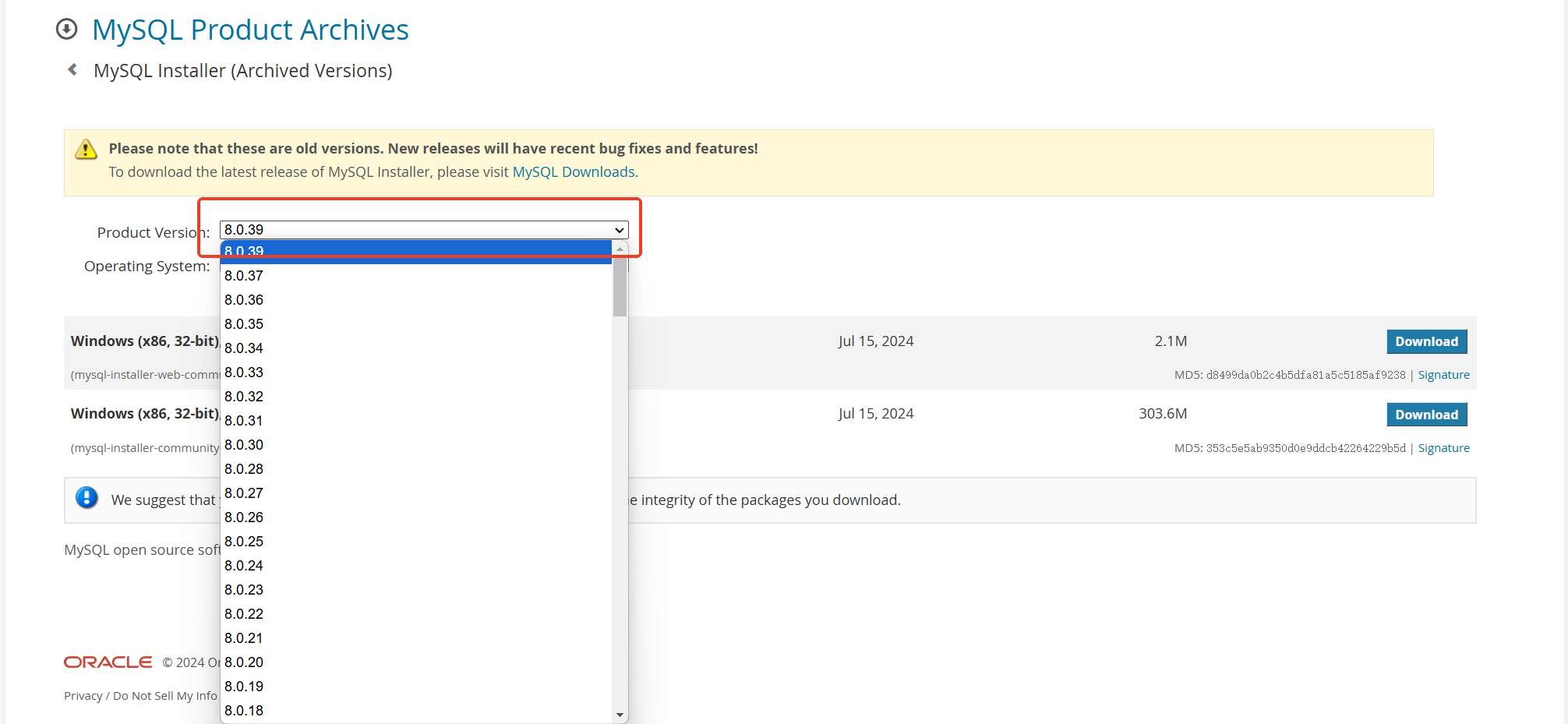
Task: Download the 2.1M web installer
Action: [1426, 341]
